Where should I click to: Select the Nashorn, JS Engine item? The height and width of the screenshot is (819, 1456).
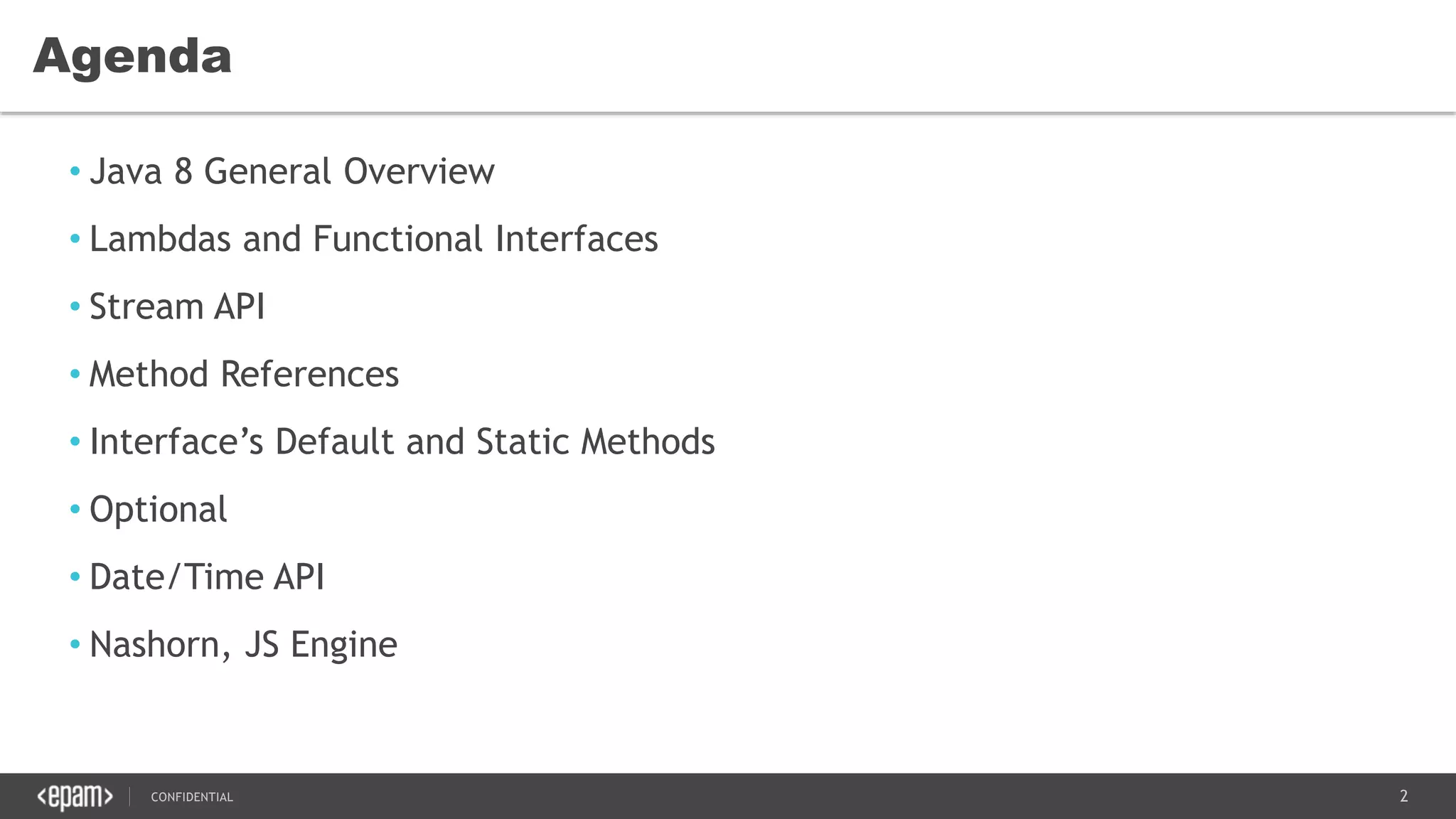[x=243, y=644]
